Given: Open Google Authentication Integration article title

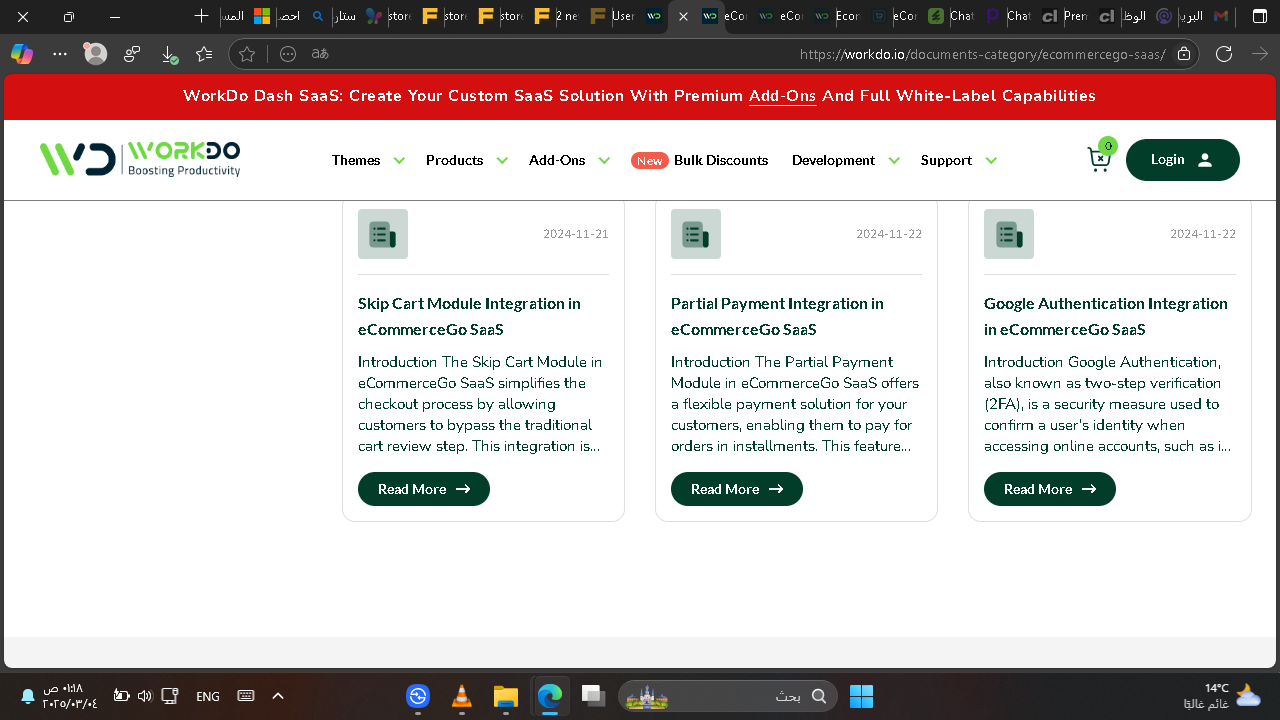Looking at the screenshot, I should point(1106,316).
